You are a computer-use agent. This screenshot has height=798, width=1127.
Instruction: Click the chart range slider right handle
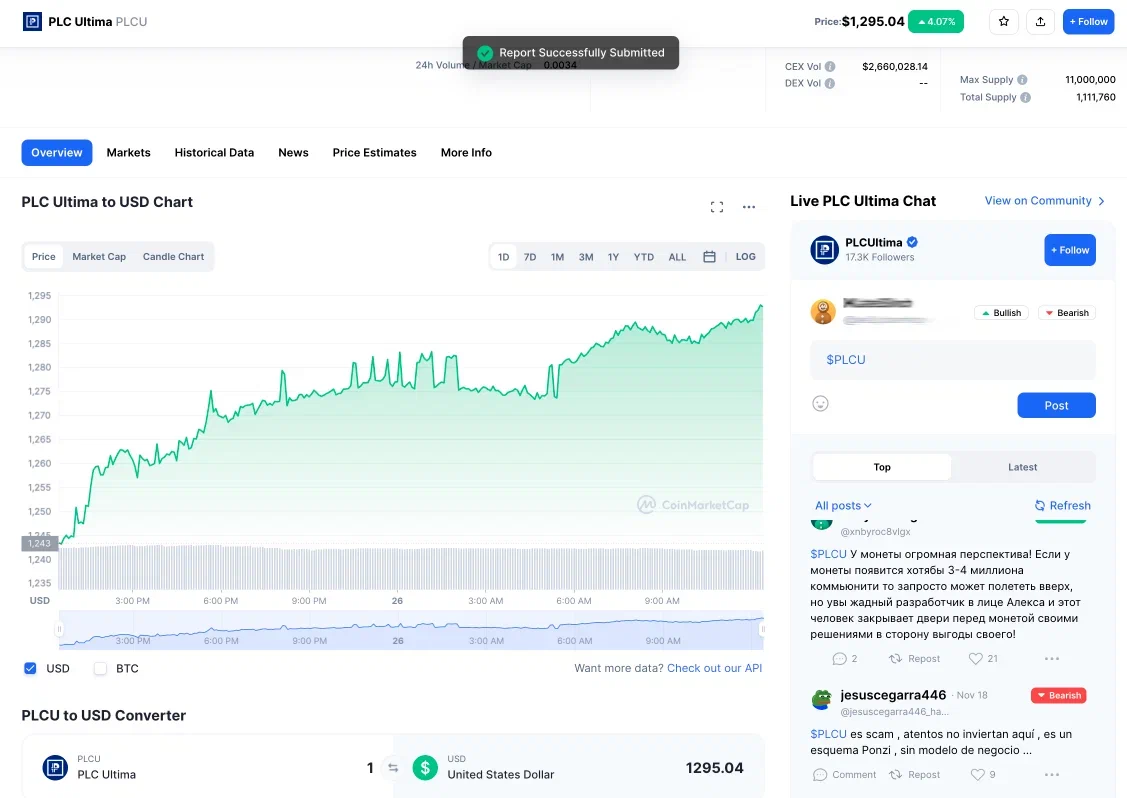[762, 629]
